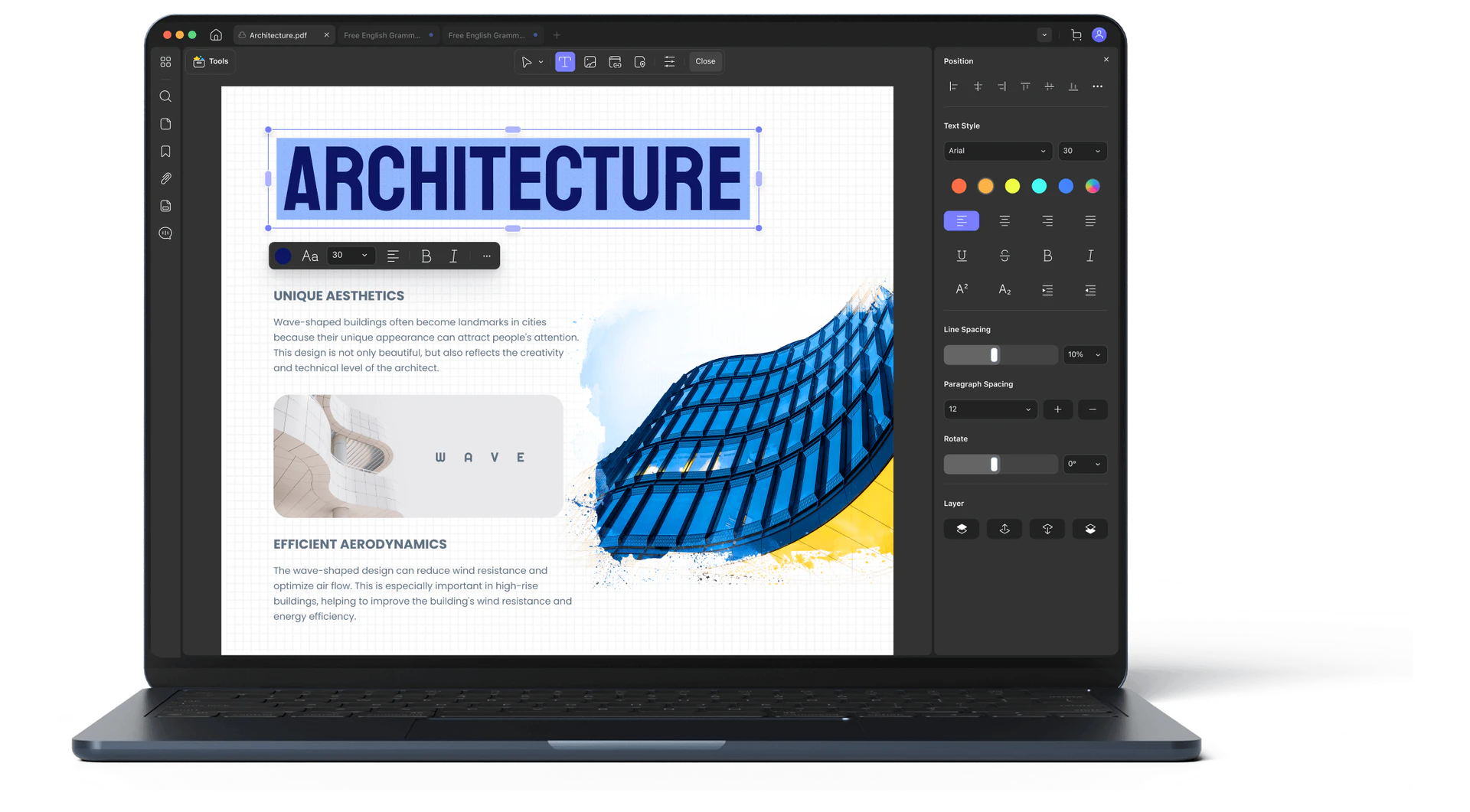Click the superscript icon

click(962, 289)
